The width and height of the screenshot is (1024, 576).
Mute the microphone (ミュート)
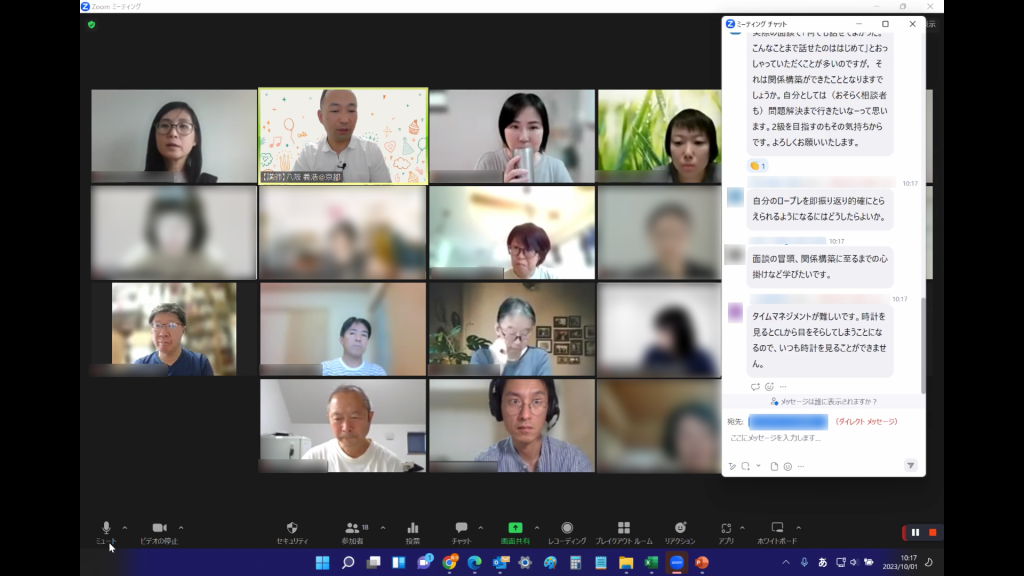(106, 531)
